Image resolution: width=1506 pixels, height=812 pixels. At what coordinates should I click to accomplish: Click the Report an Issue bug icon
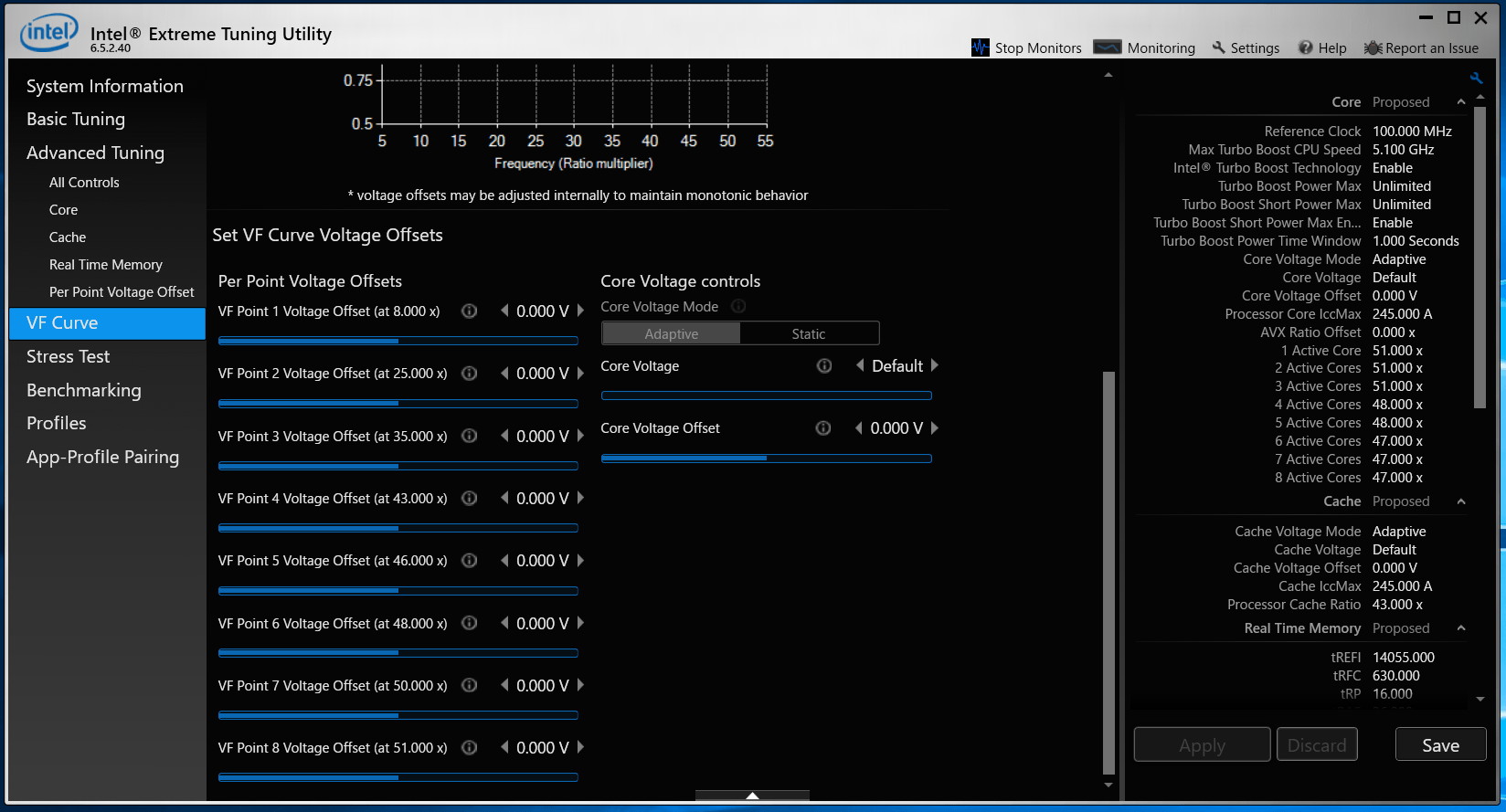(1373, 47)
